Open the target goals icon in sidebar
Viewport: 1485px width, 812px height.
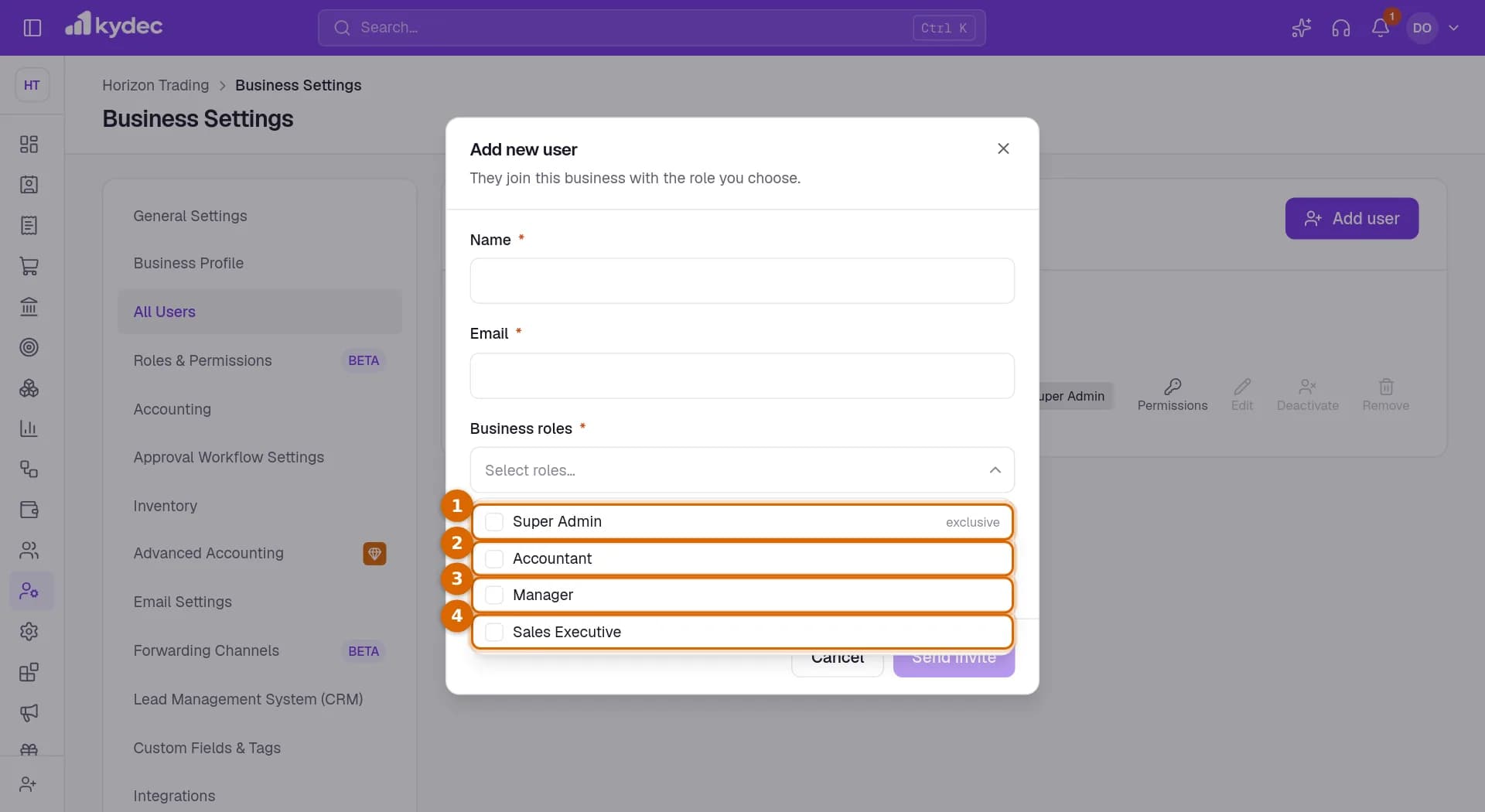[29, 347]
